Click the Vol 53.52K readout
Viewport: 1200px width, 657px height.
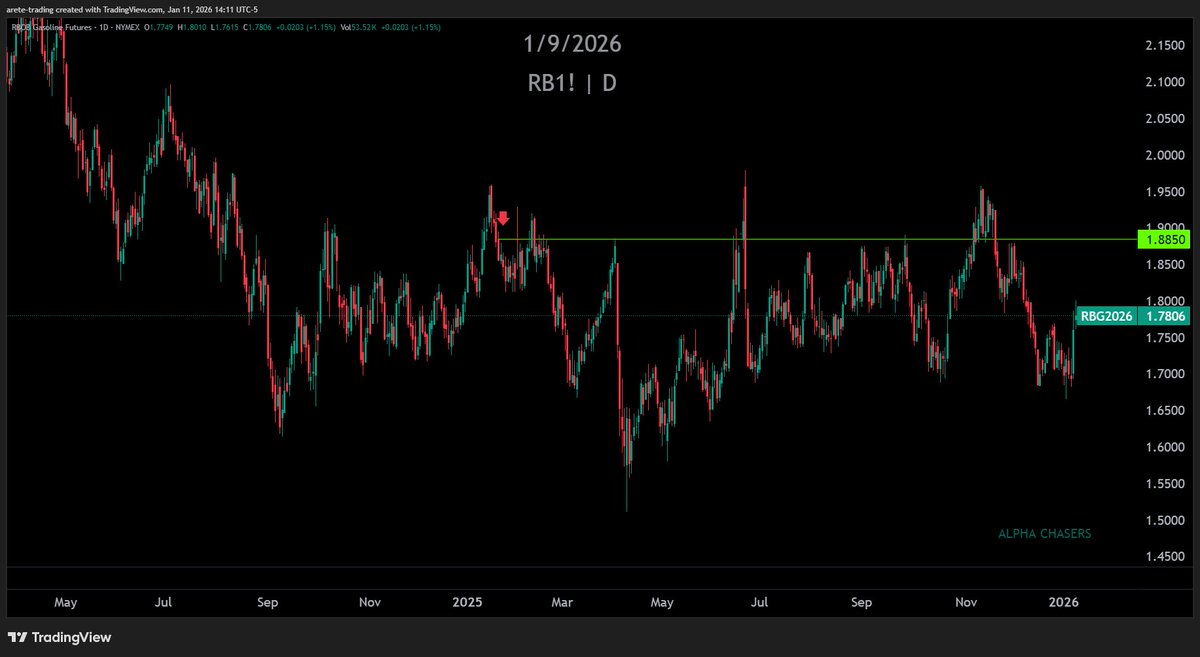click(x=360, y=28)
